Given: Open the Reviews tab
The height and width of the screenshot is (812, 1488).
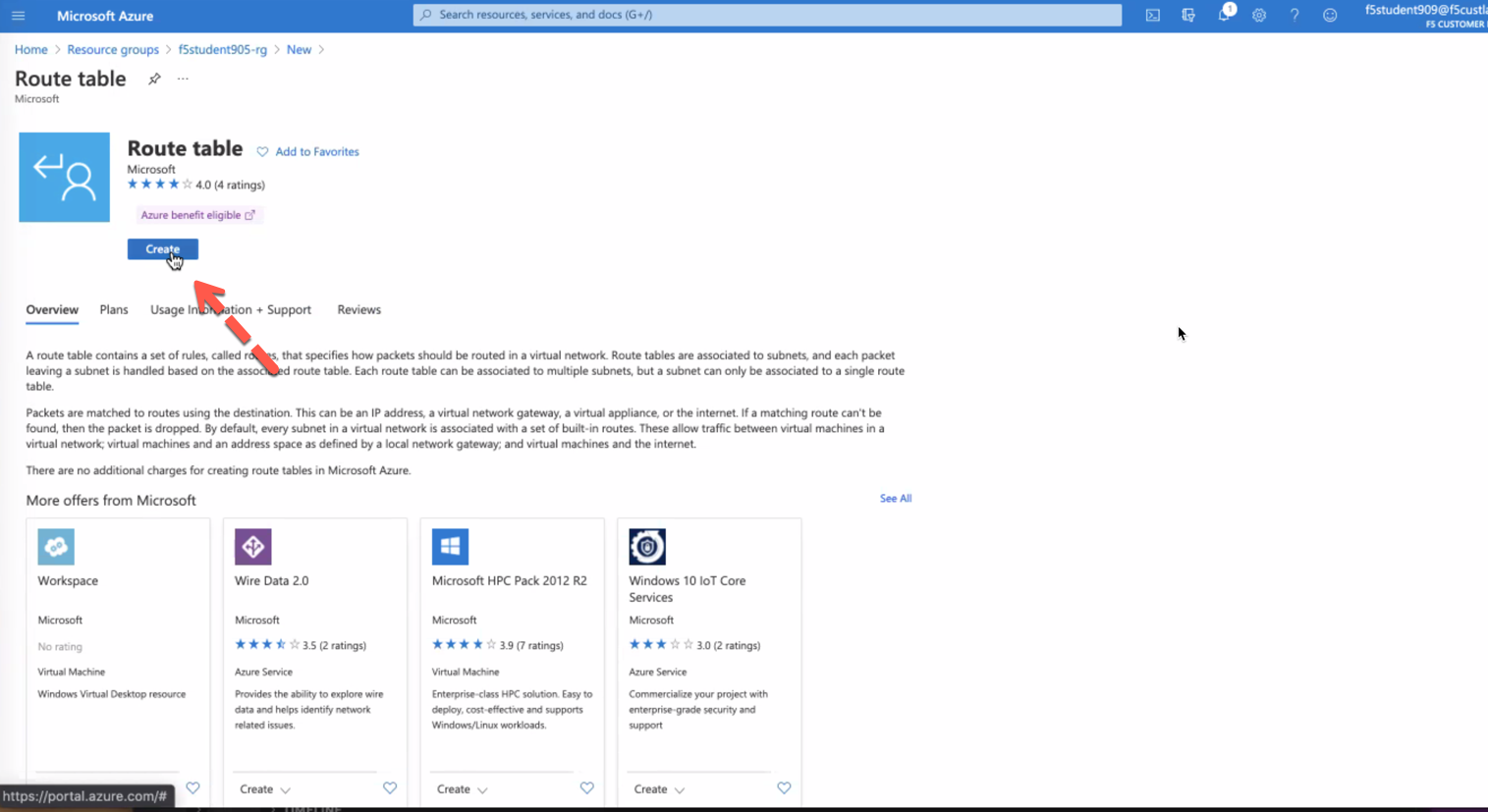Looking at the screenshot, I should click(358, 309).
